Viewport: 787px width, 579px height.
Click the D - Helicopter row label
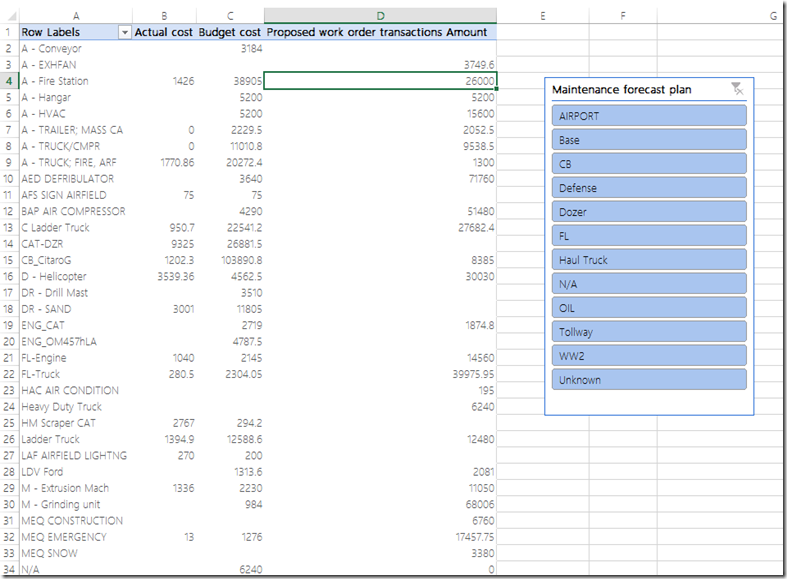point(54,277)
